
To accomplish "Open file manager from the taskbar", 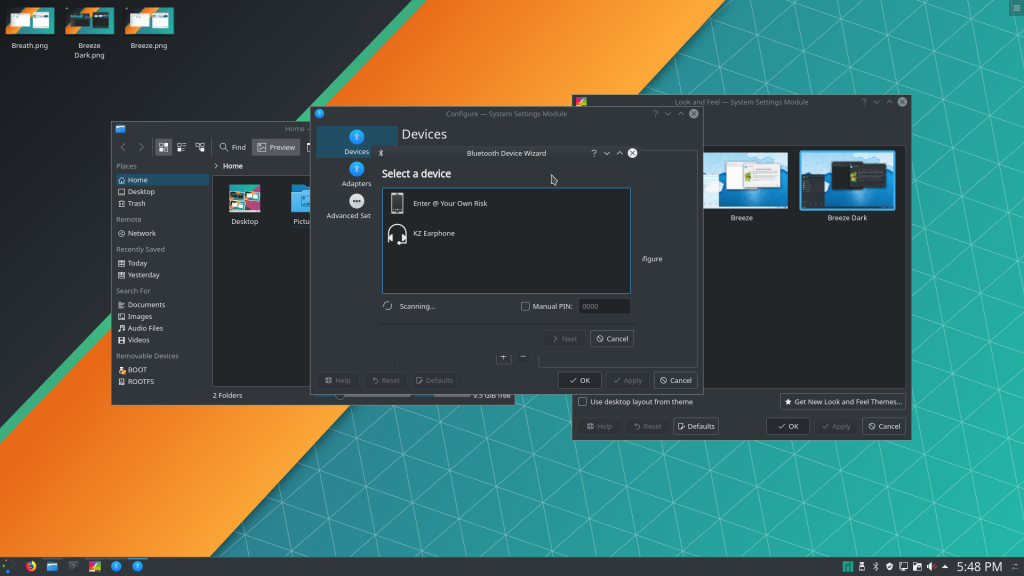I will (52, 566).
